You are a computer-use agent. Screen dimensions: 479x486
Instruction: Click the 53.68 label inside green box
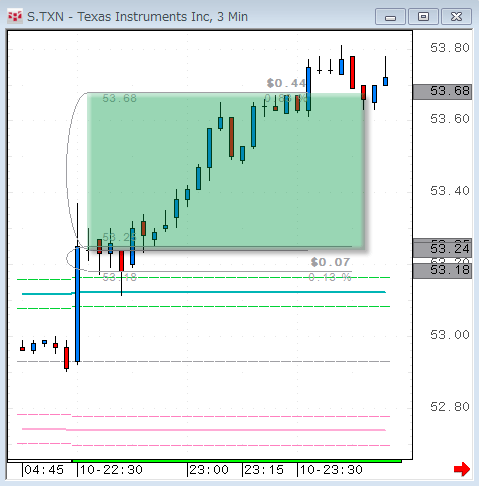click(x=119, y=98)
